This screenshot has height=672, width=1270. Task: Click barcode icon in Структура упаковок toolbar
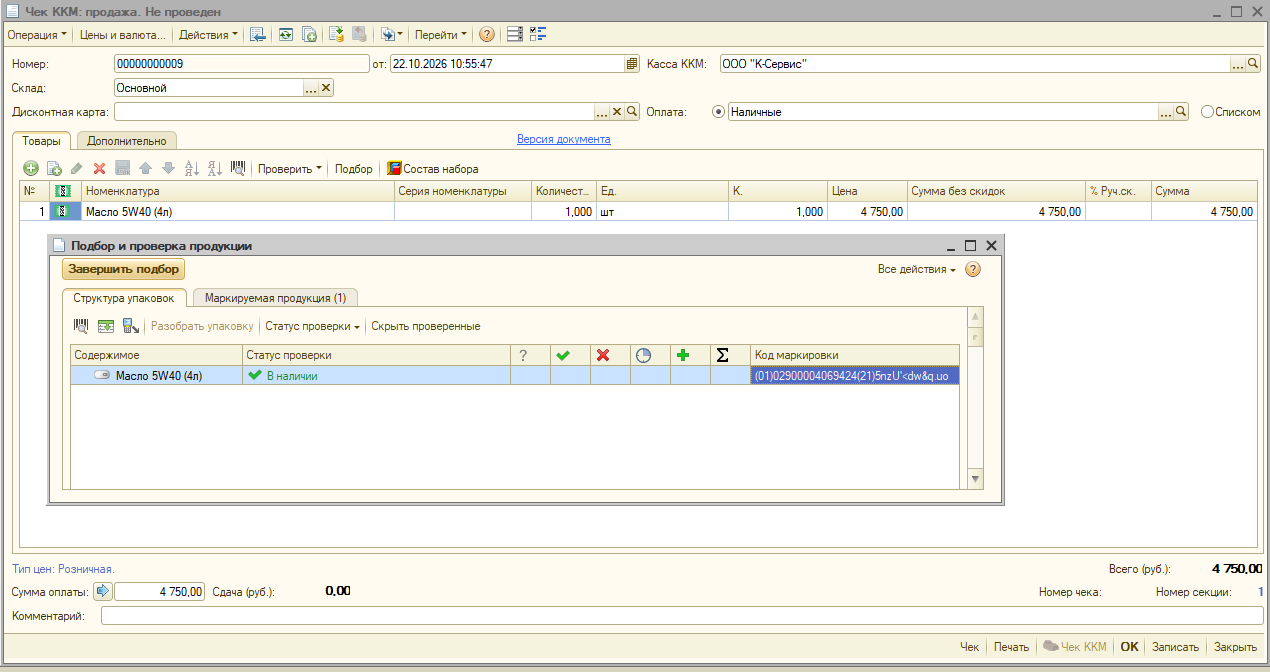point(81,326)
